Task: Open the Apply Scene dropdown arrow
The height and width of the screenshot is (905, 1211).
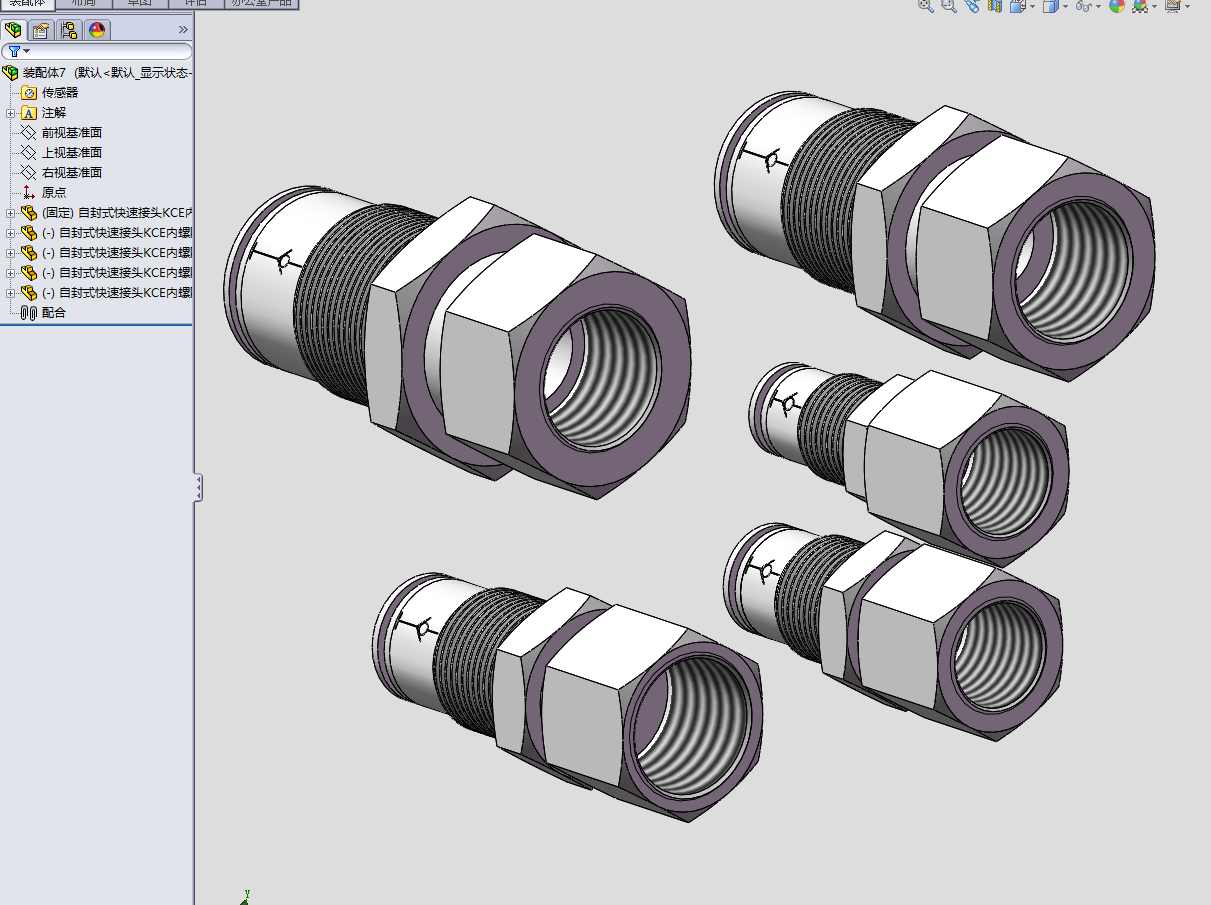Action: pos(1155,7)
